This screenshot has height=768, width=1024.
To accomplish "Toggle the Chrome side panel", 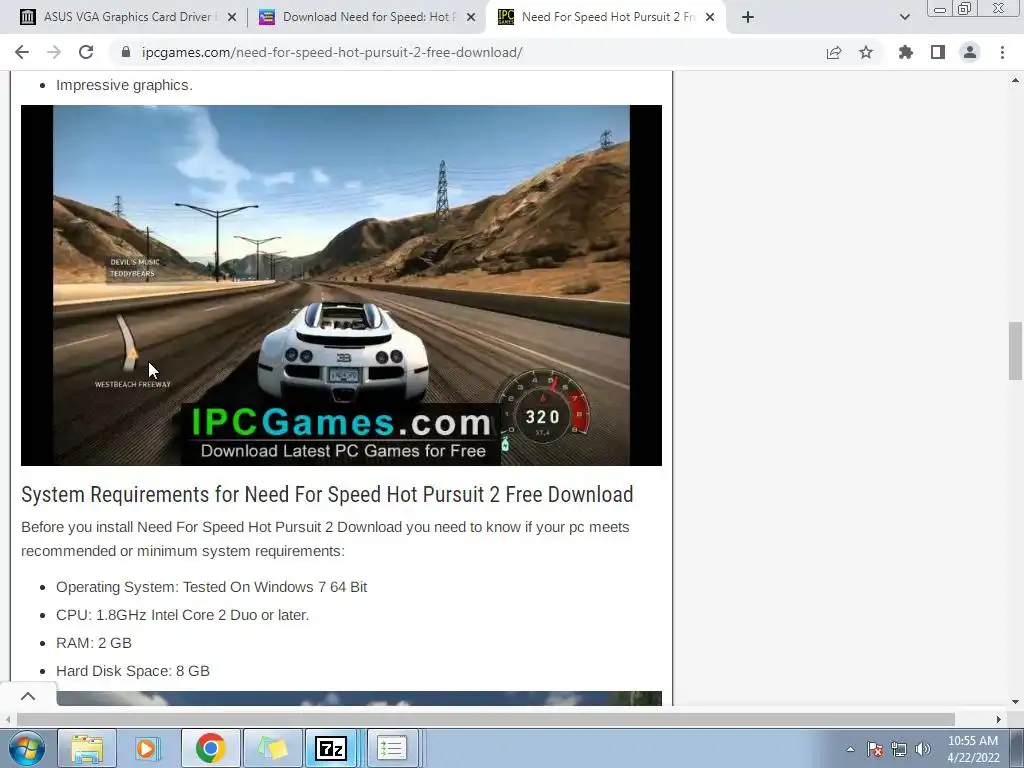I will pyautogui.click(x=938, y=52).
